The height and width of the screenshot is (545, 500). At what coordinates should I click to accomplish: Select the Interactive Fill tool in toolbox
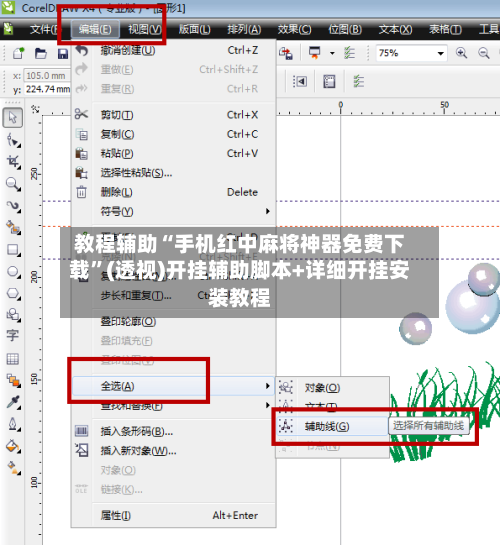tap(13, 468)
